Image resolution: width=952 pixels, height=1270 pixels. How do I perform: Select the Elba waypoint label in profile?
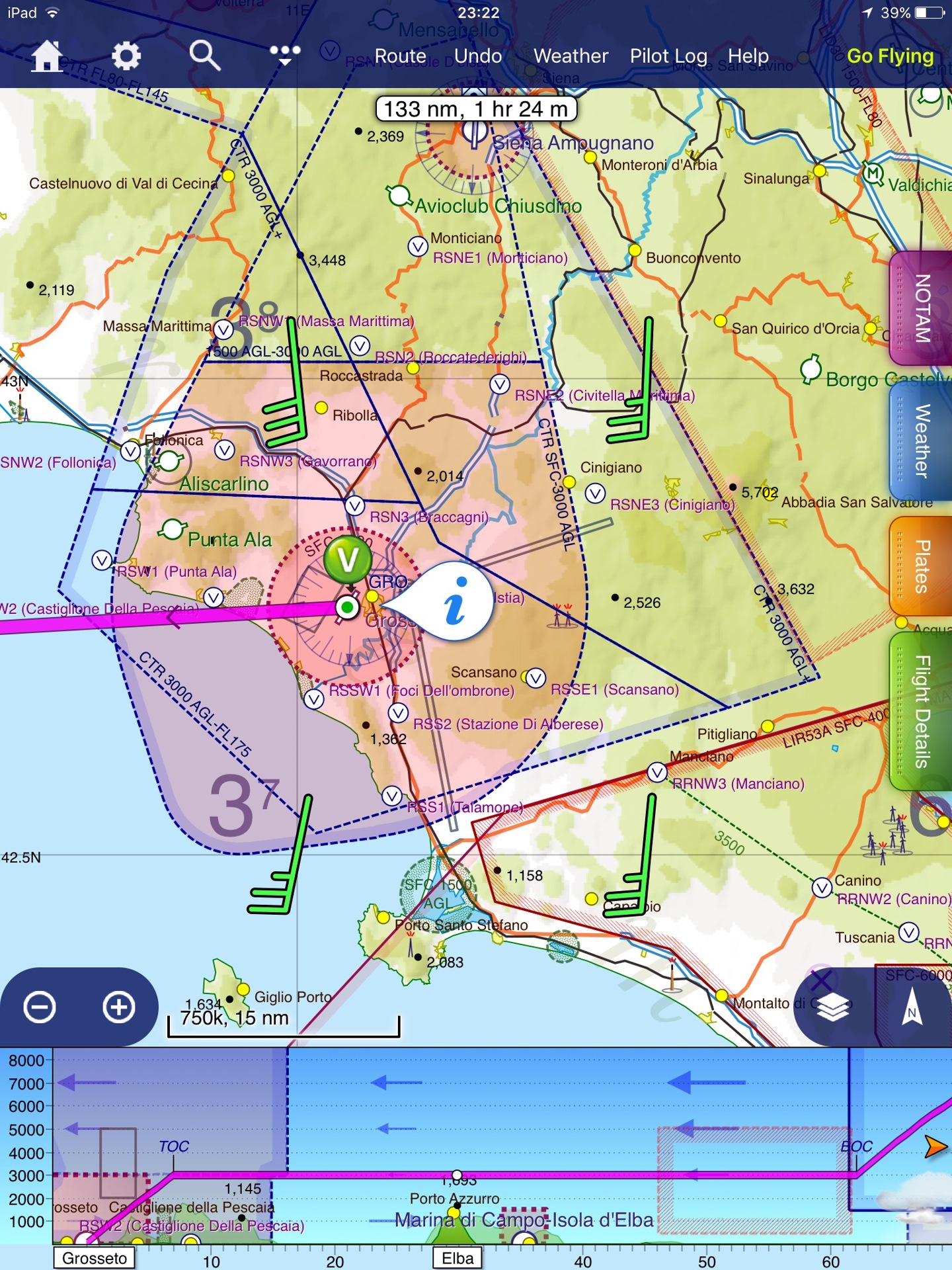[457, 1258]
